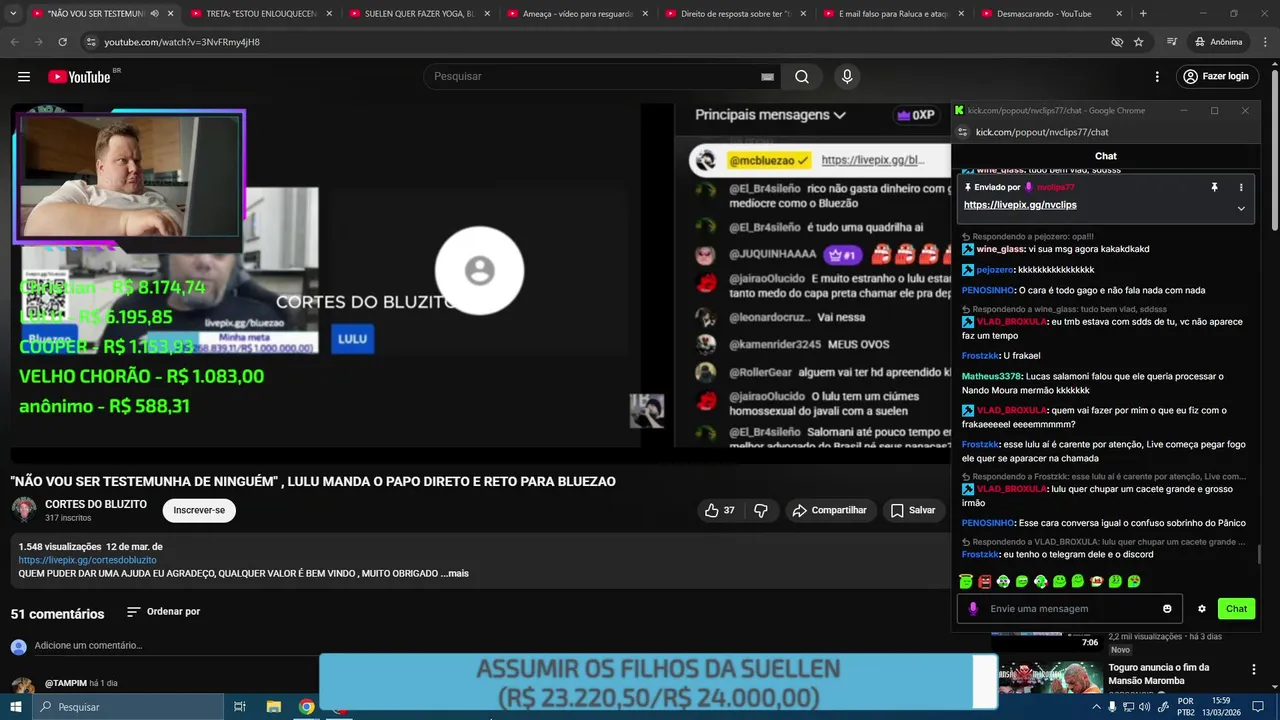Open the Ordenar por comments sort dropdown

pos(163,612)
